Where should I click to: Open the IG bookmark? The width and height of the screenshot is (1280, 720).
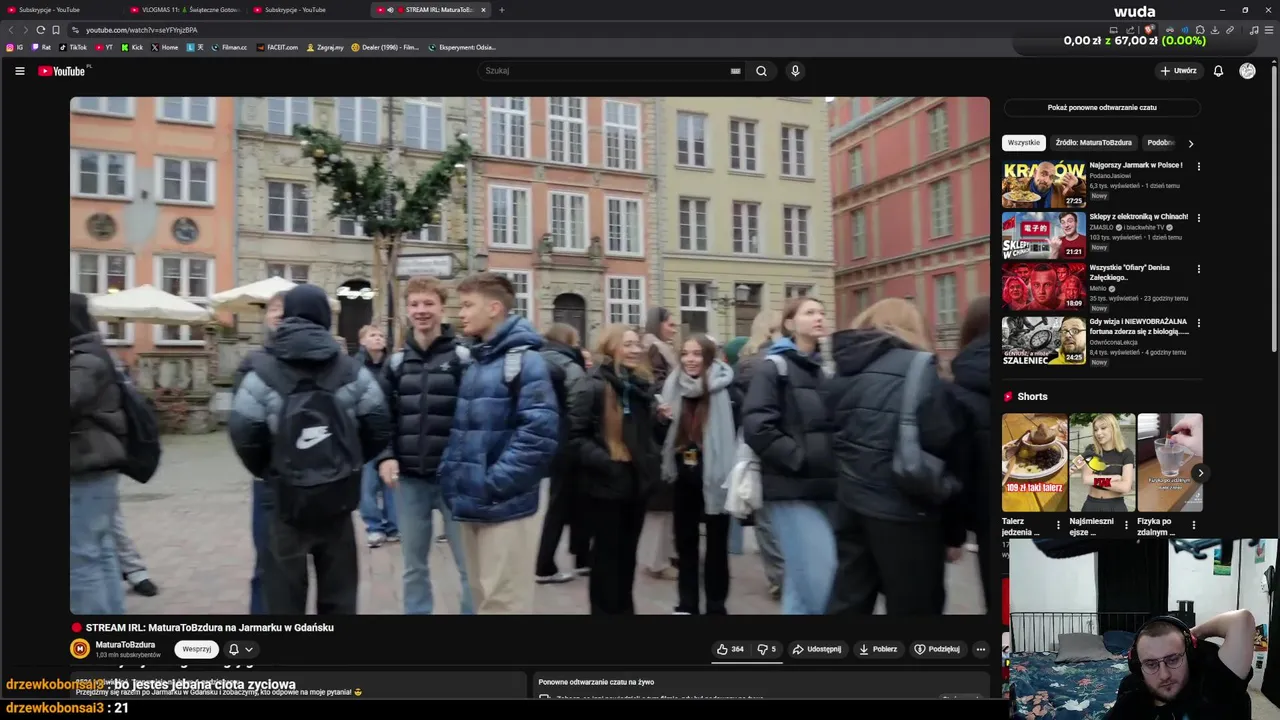coord(15,47)
